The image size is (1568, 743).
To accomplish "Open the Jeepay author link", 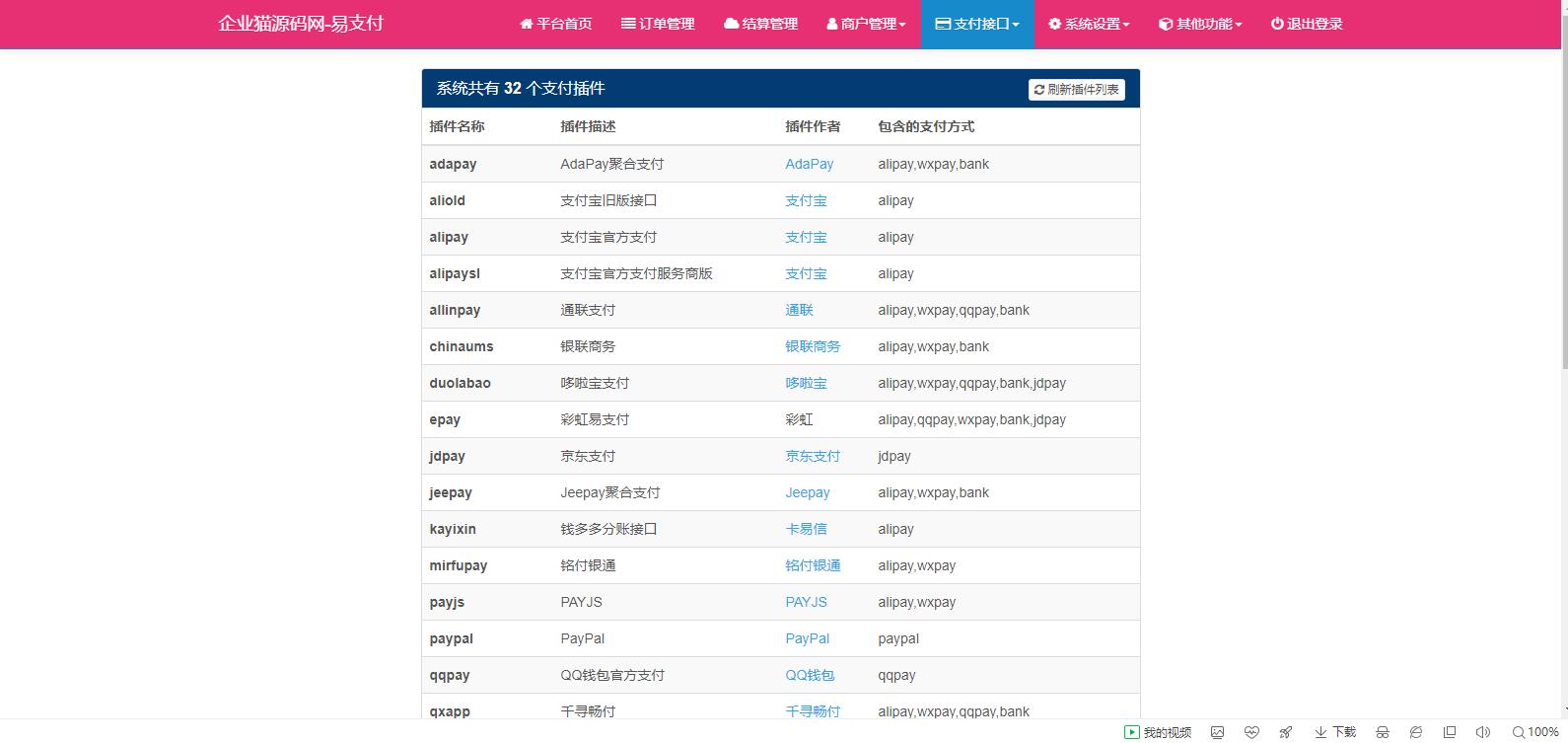I will (x=808, y=492).
